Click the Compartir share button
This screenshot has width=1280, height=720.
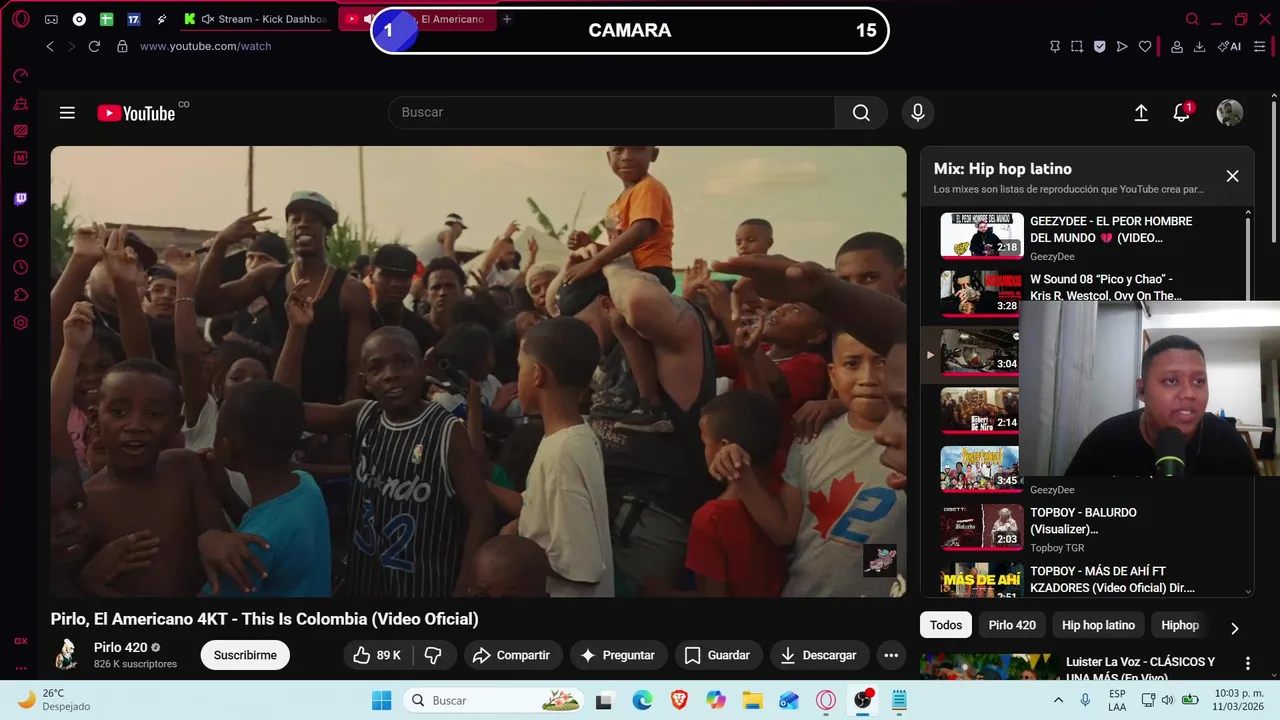click(511, 655)
